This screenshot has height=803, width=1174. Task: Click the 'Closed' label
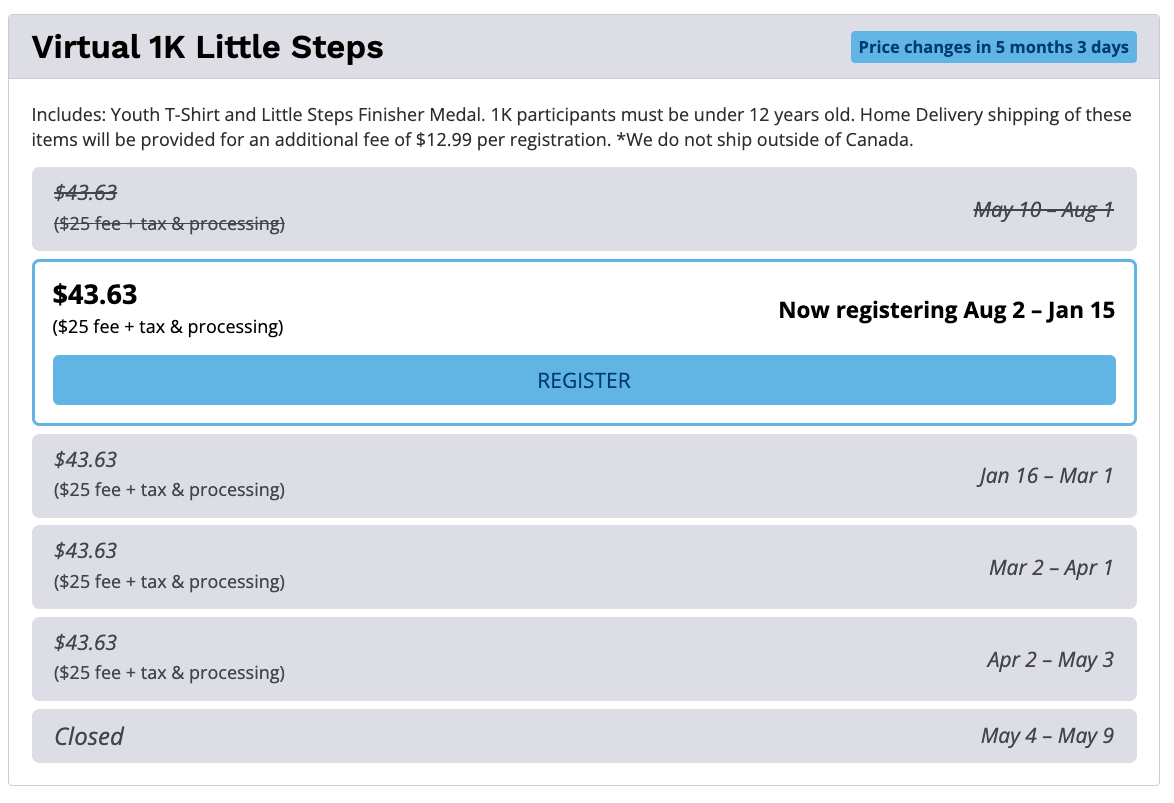(x=89, y=737)
